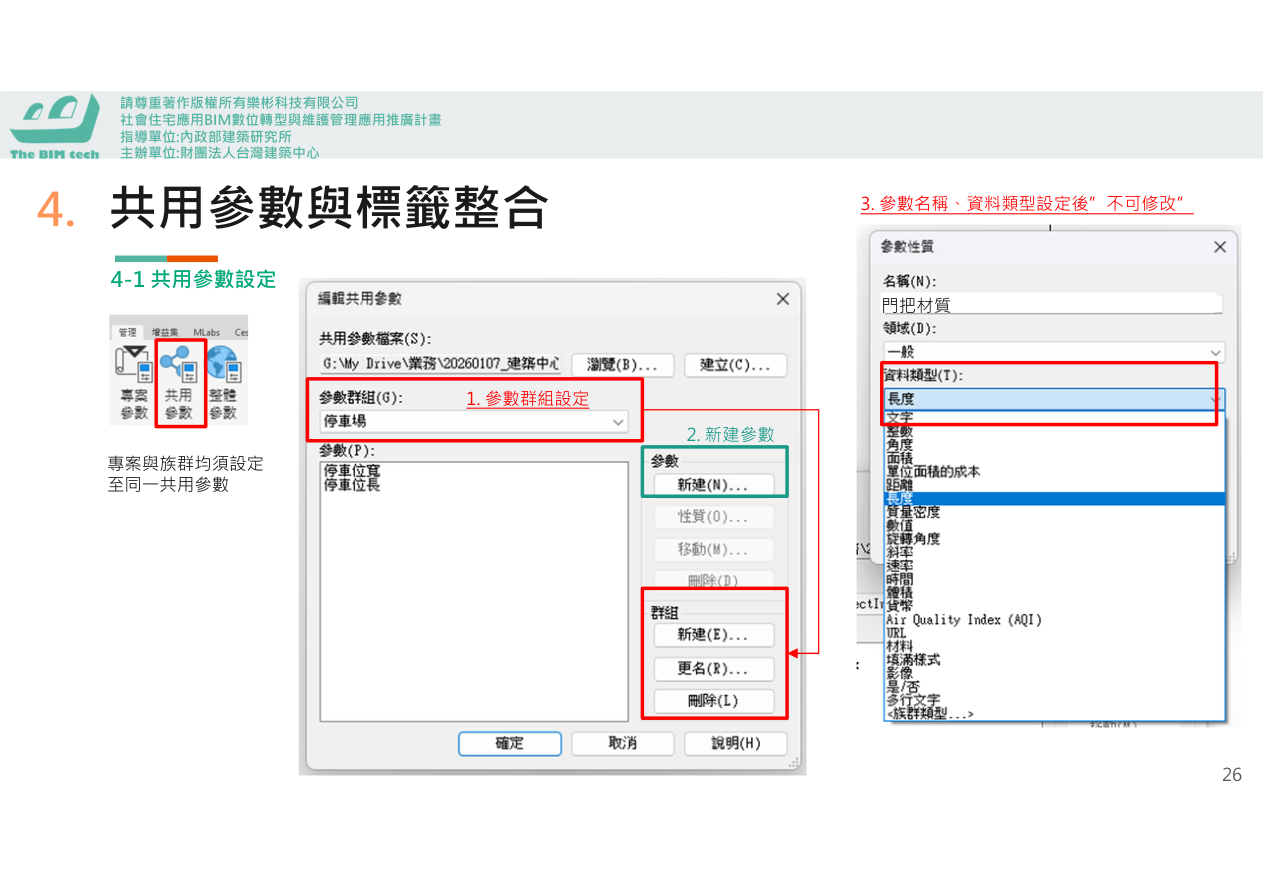The height and width of the screenshot is (893, 1263).
Task: Switch to the 增益集 ribbon tab
Action: point(165,332)
